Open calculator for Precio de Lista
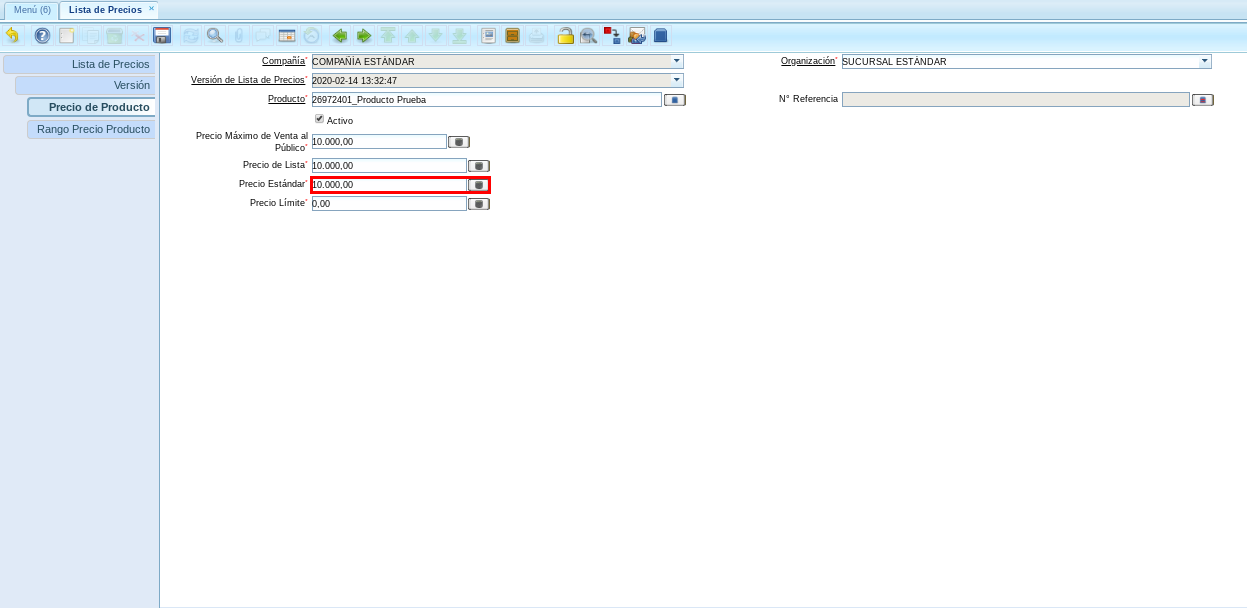The width and height of the screenshot is (1247, 608). click(479, 166)
